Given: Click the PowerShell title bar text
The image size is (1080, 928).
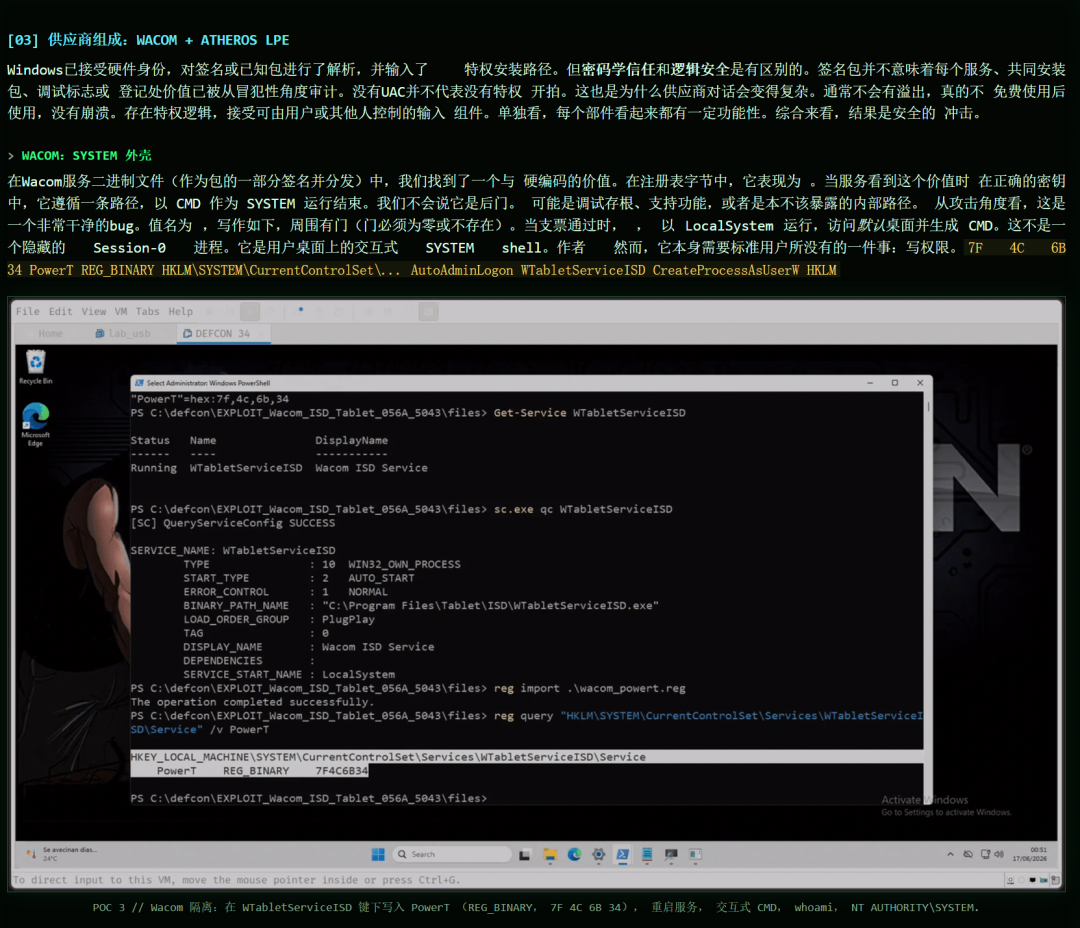Looking at the screenshot, I should (x=208, y=383).
